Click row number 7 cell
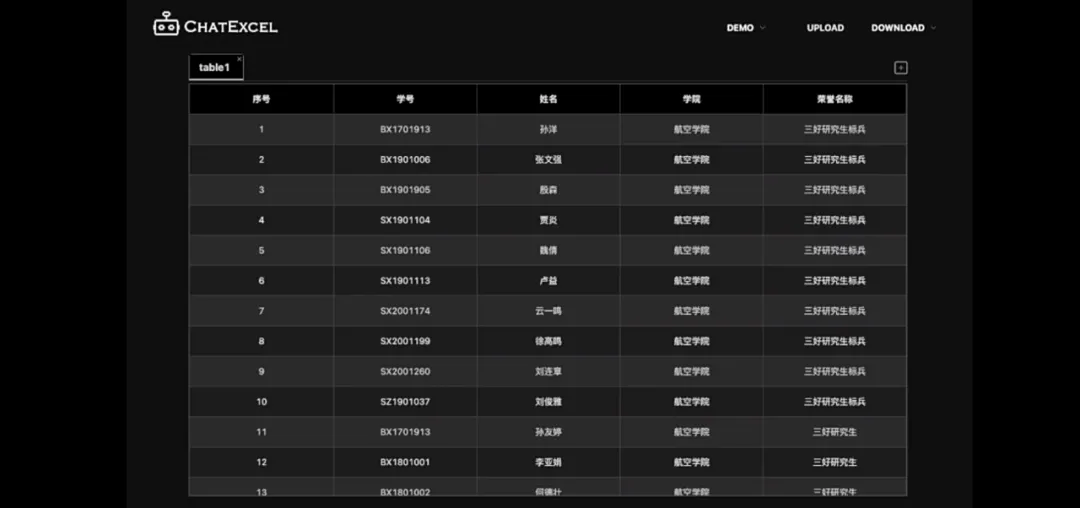Image resolution: width=1080 pixels, height=508 pixels. [261, 311]
